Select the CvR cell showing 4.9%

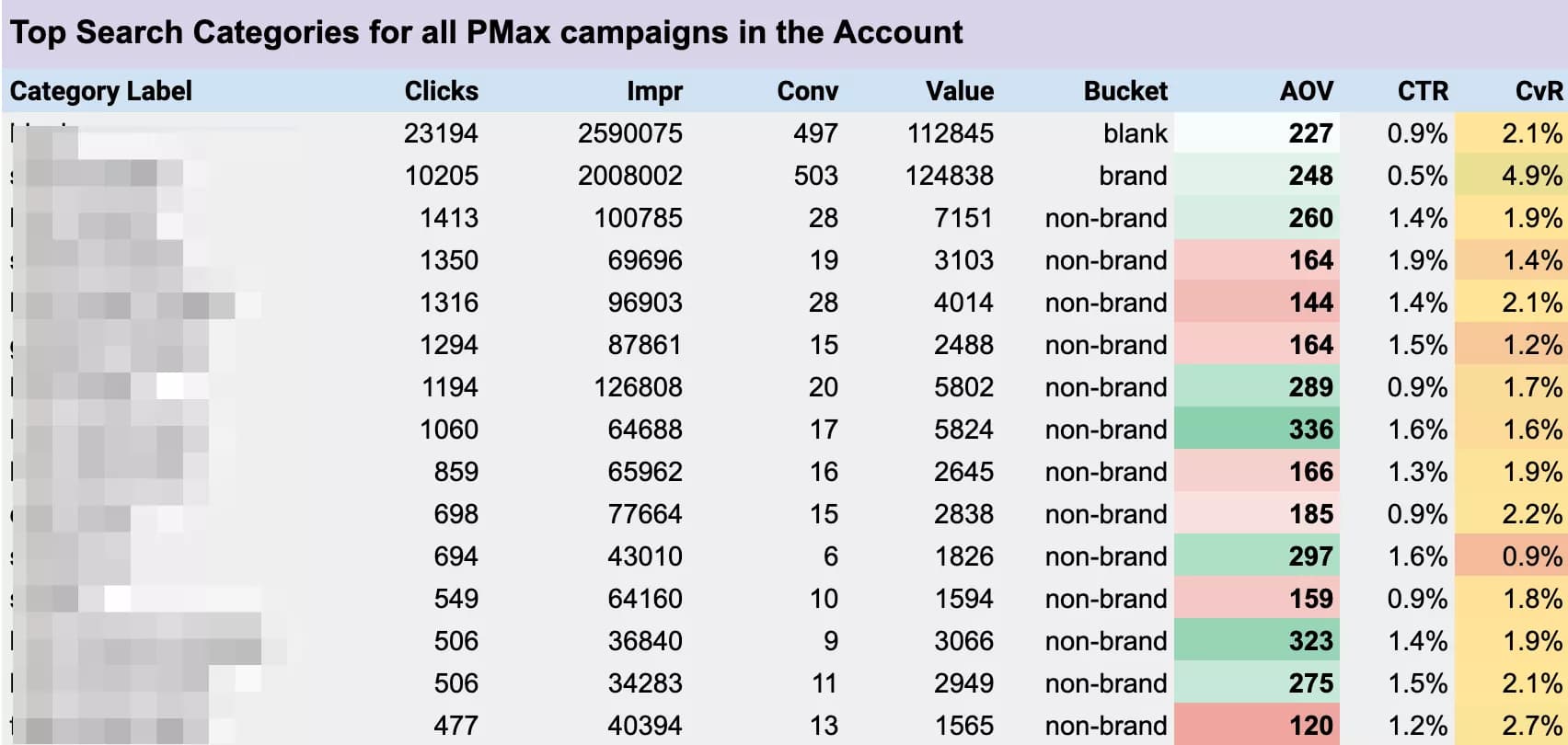pos(1531,176)
